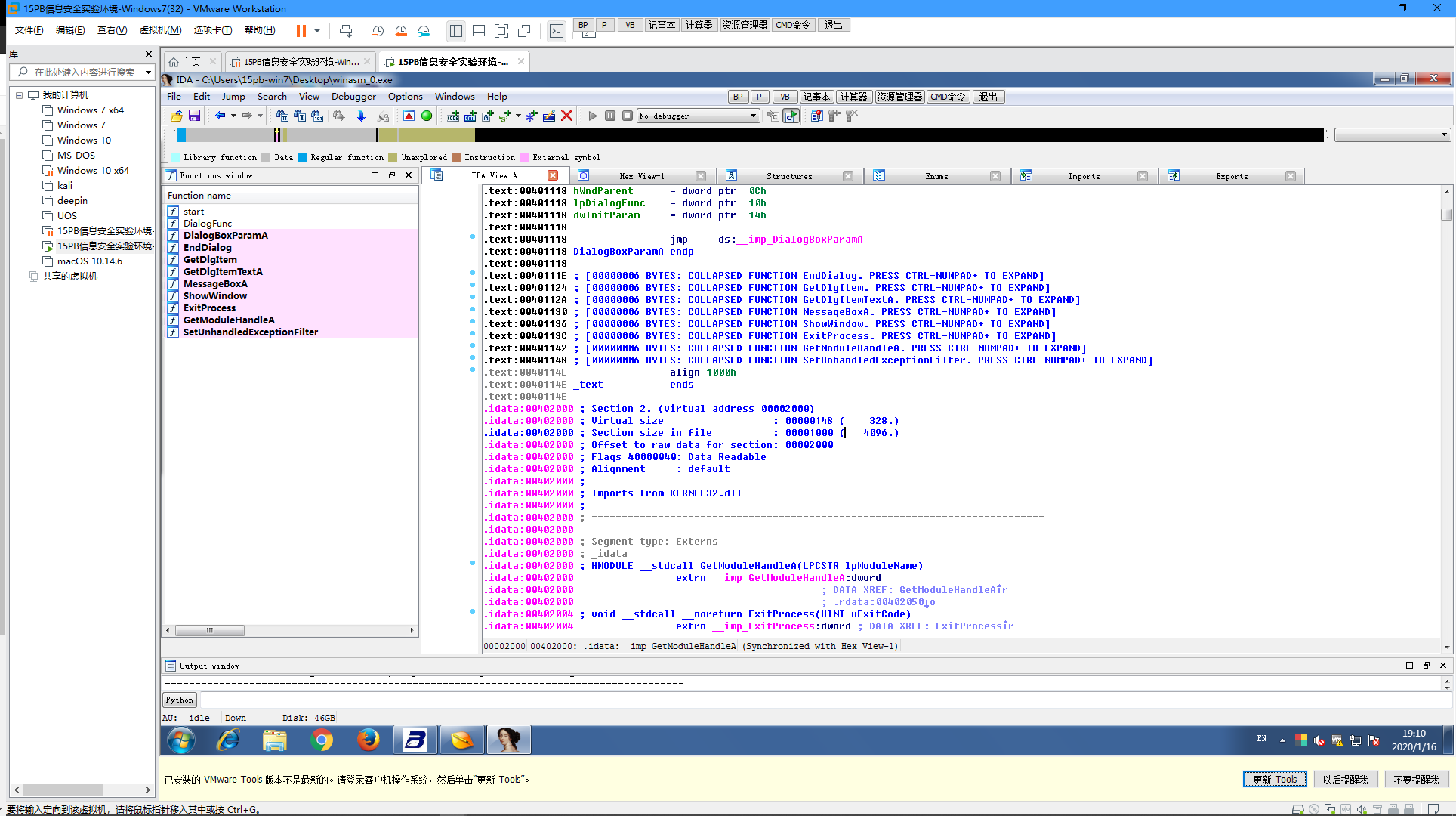
Task: Click 以后提醒我 button
Action: [1345, 780]
